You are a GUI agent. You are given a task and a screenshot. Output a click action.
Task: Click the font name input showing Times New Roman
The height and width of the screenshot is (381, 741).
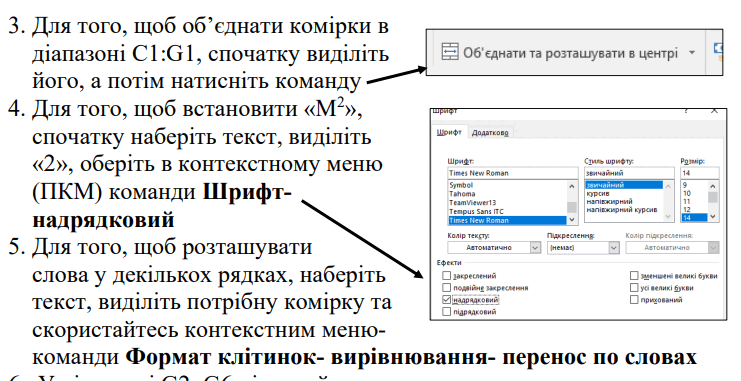[513, 173]
